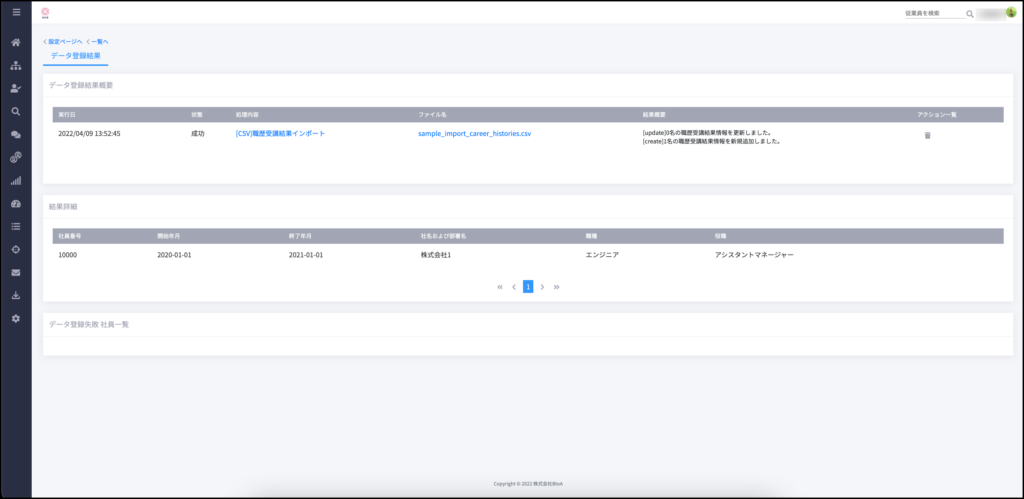Click the 株式会社1 company cell

tap(436, 255)
